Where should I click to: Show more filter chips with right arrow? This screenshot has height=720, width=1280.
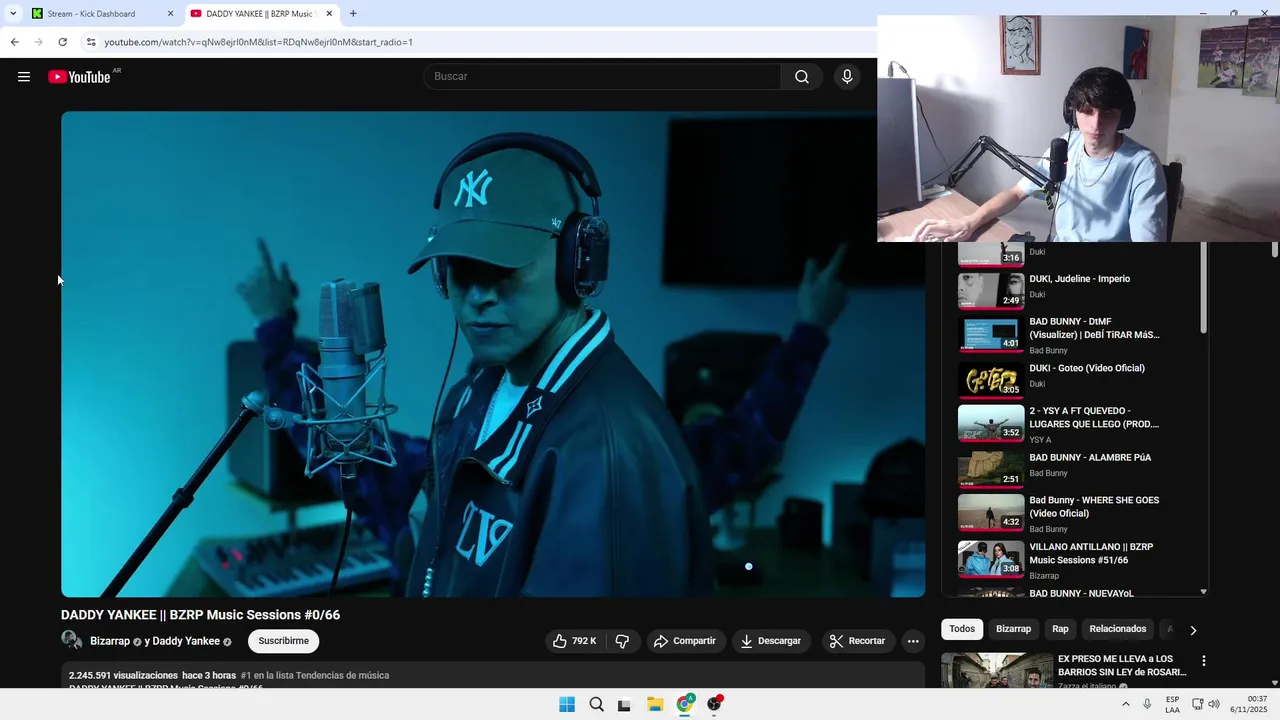tap(1192, 630)
